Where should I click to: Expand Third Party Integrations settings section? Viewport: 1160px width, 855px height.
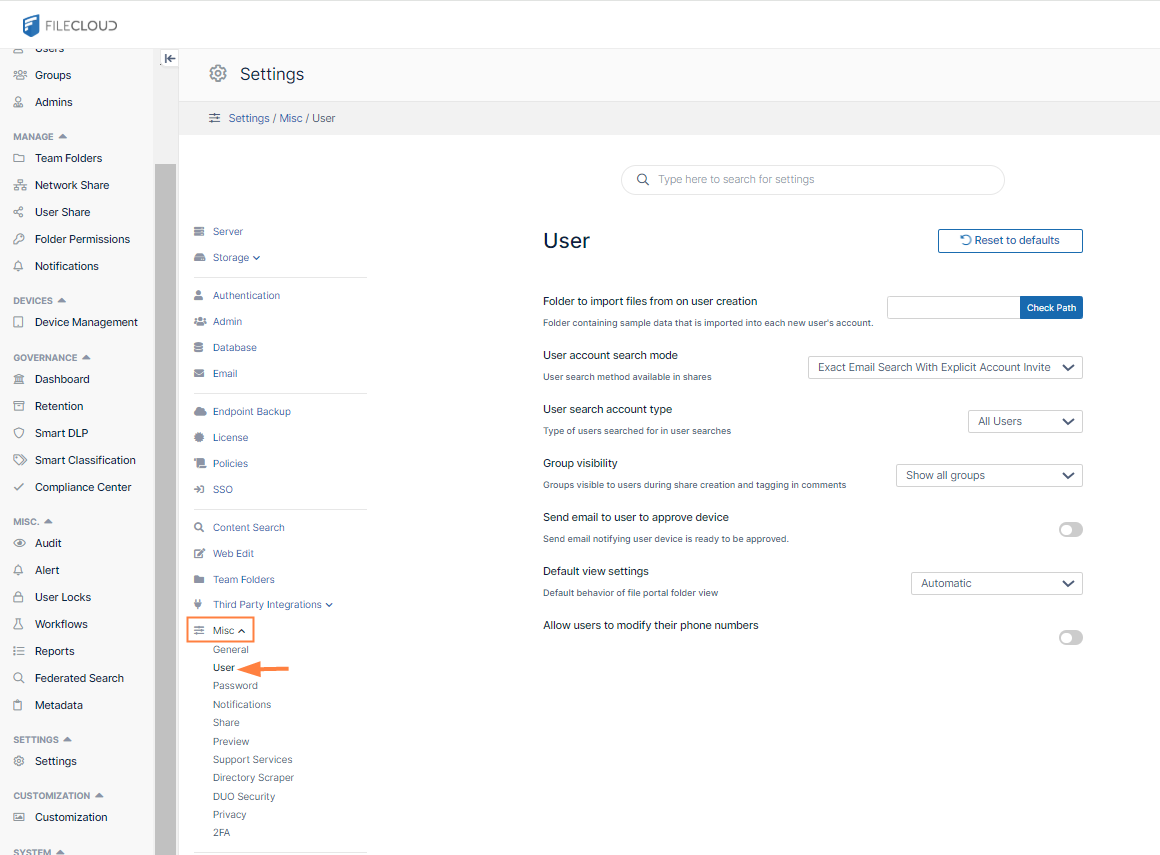[x=272, y=605]
